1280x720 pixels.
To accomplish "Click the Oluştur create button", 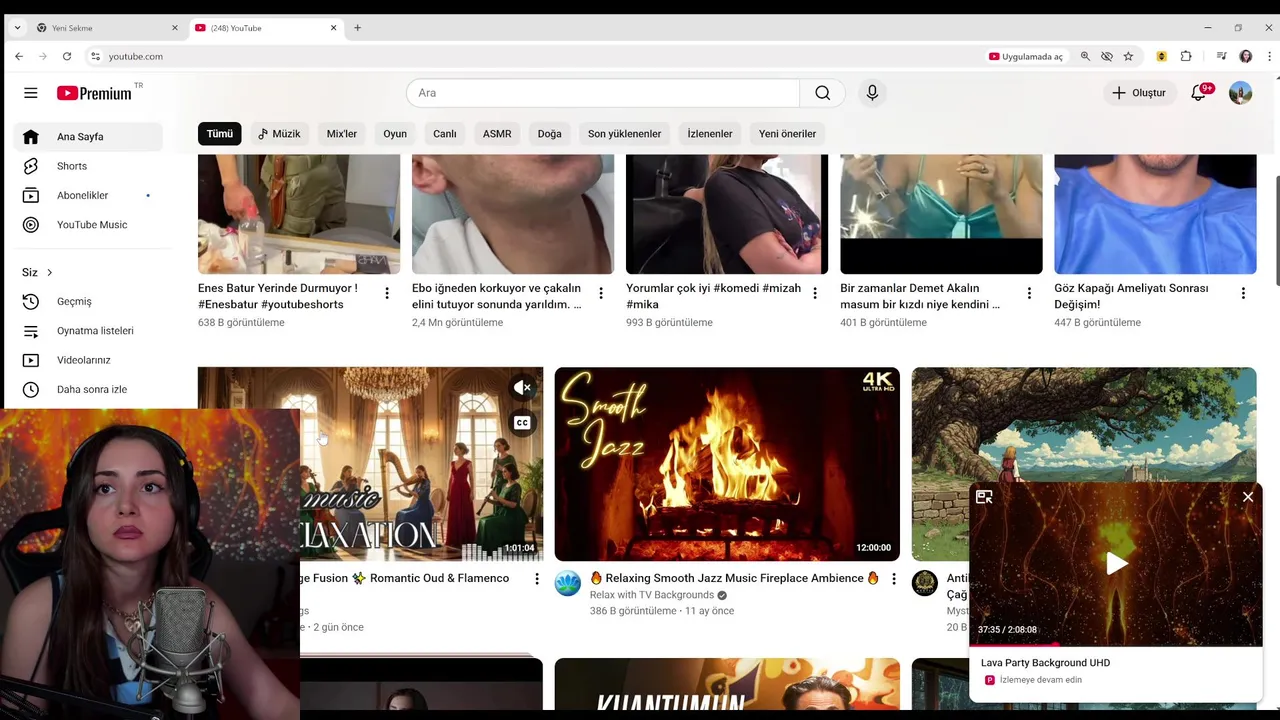I will pyautogui.click(x=1138, y=93).
